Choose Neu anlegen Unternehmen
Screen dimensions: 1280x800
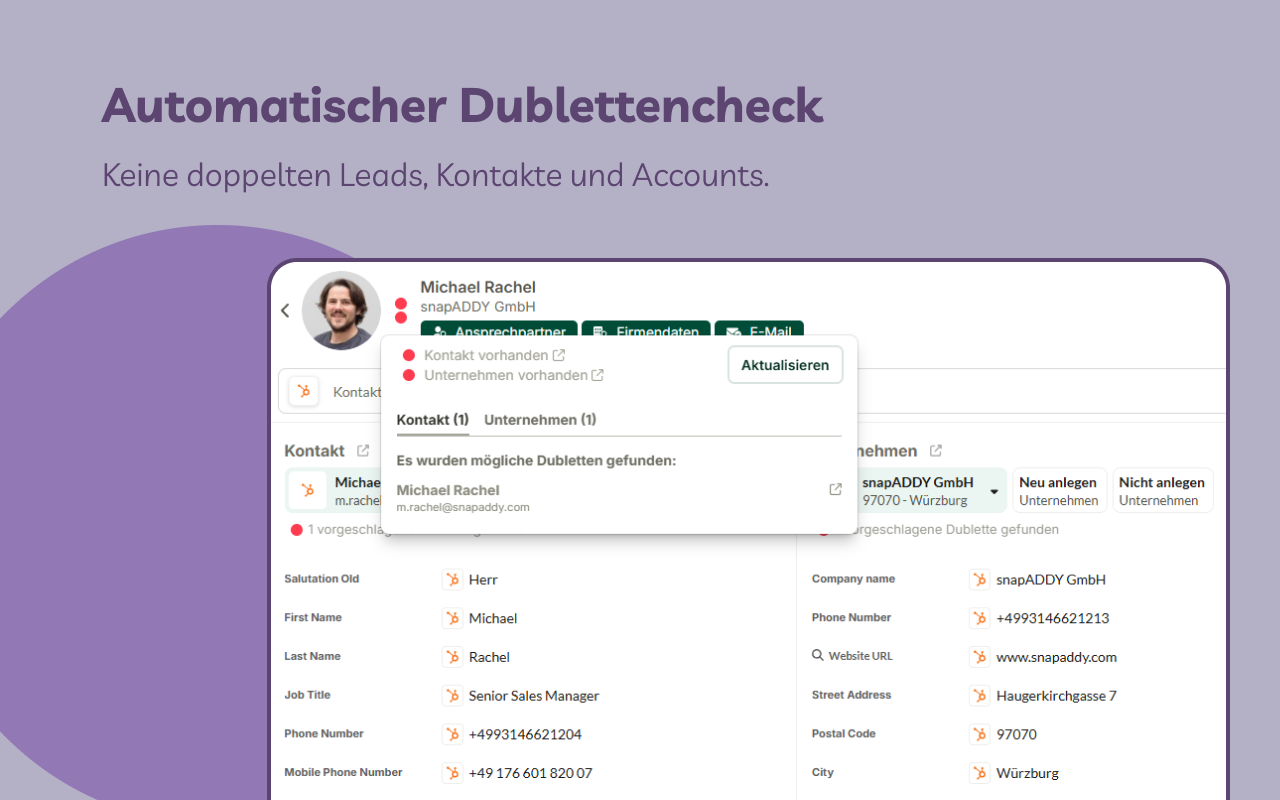pos(1059,491)
